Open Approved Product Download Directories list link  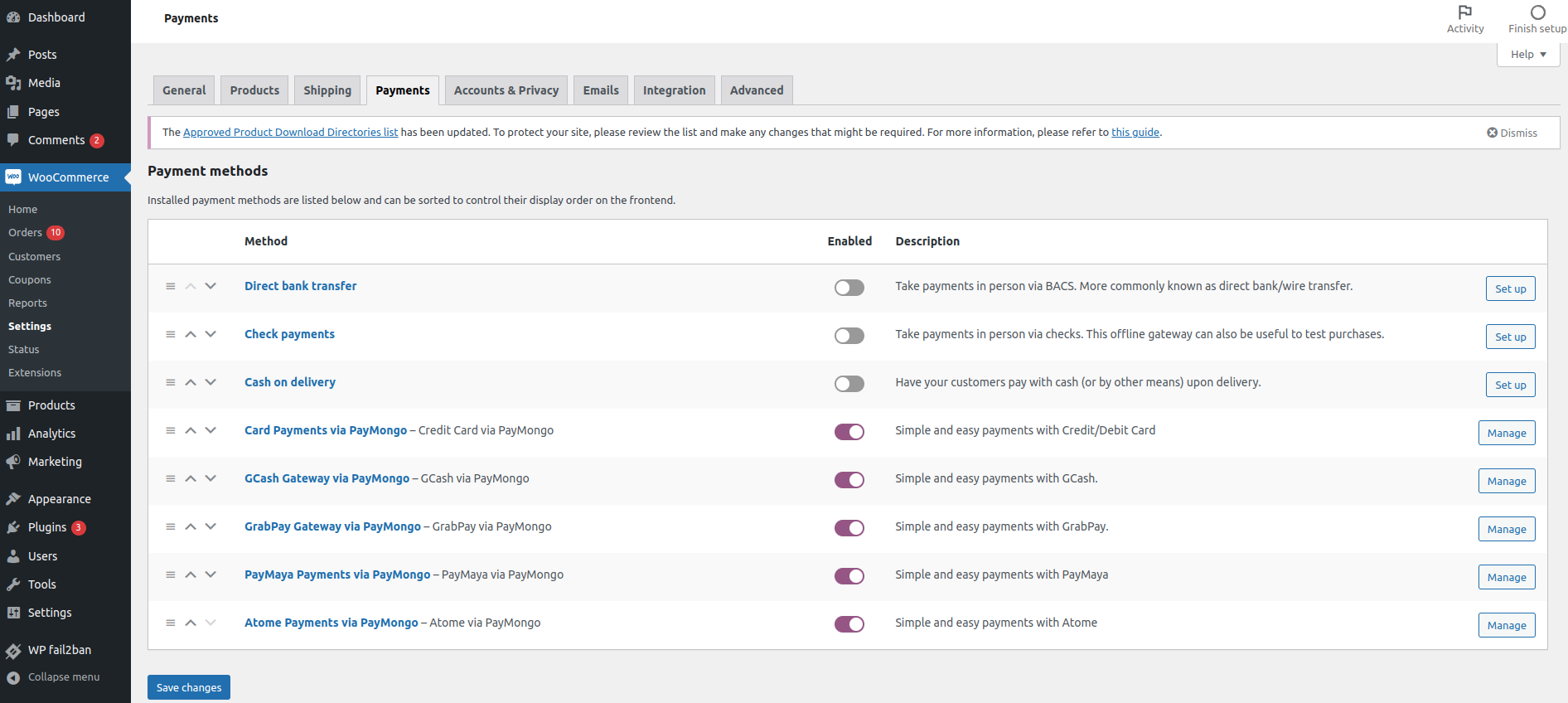290,133
